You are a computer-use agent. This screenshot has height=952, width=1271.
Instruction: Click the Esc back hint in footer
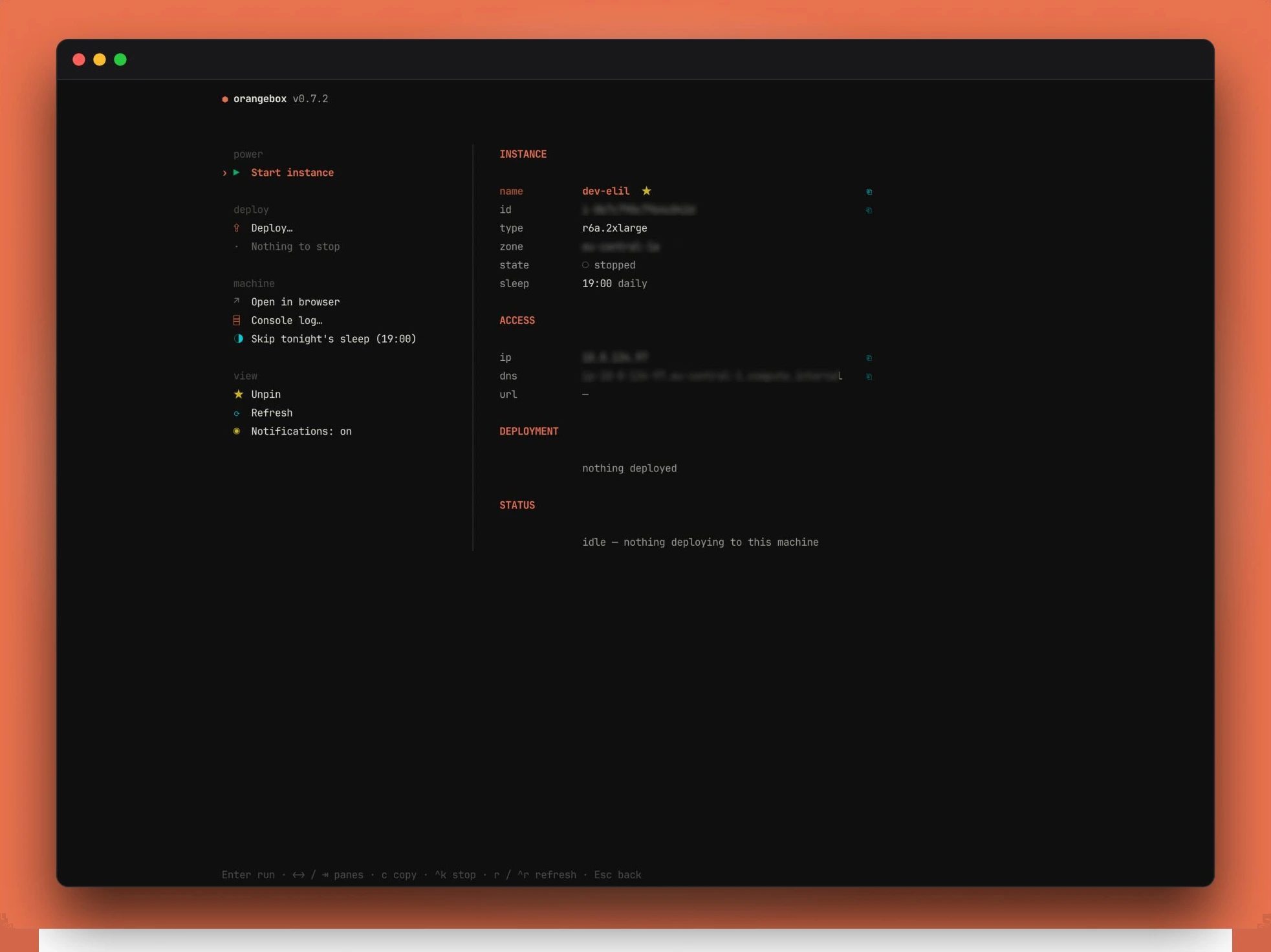(x=618, y=875)
